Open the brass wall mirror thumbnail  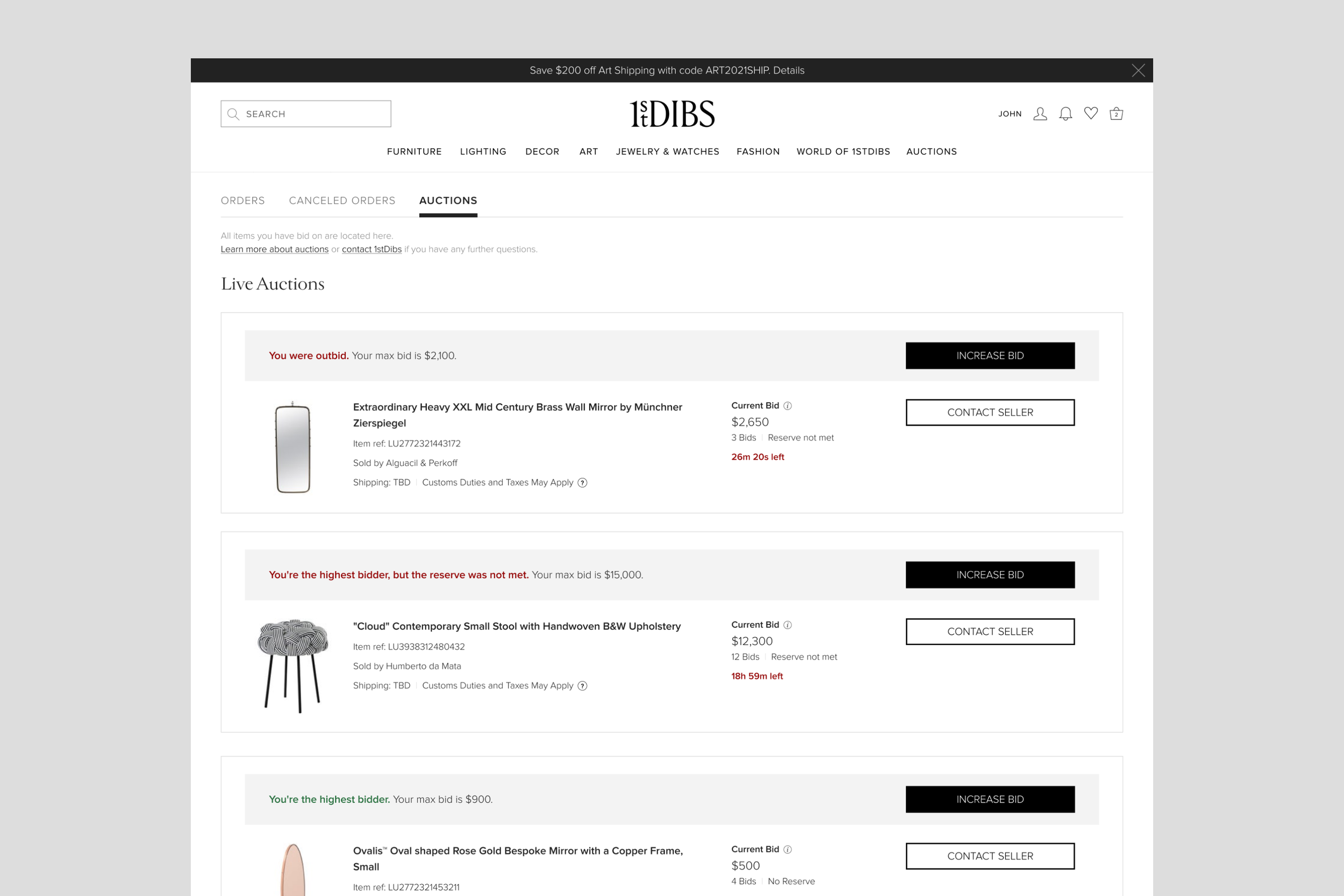pos(292,447)
